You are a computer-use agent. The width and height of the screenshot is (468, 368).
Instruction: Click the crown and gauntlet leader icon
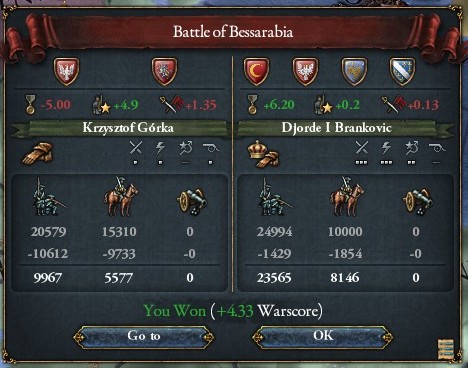coord(263,154)
